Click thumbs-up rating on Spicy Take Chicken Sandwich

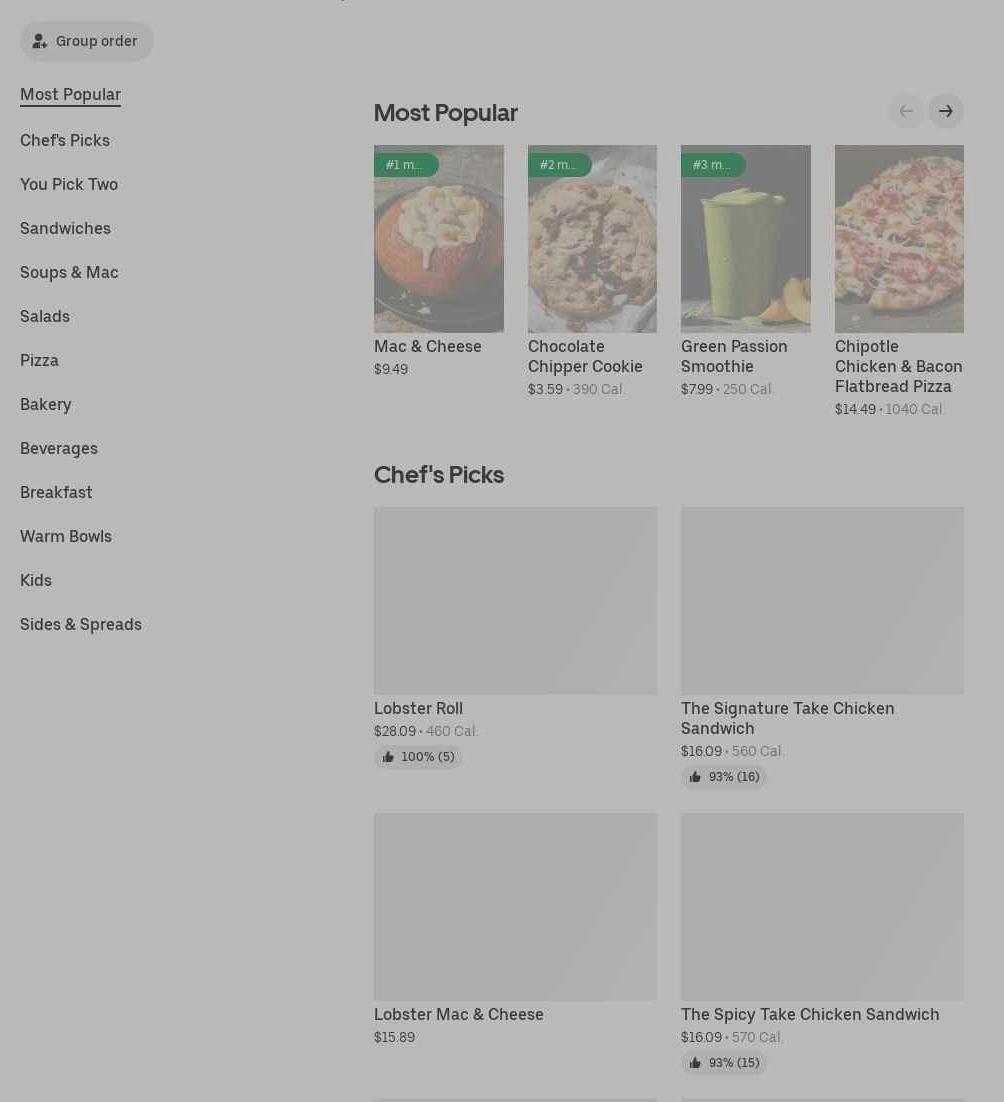pyautogui.click(x=724, y=1063)
